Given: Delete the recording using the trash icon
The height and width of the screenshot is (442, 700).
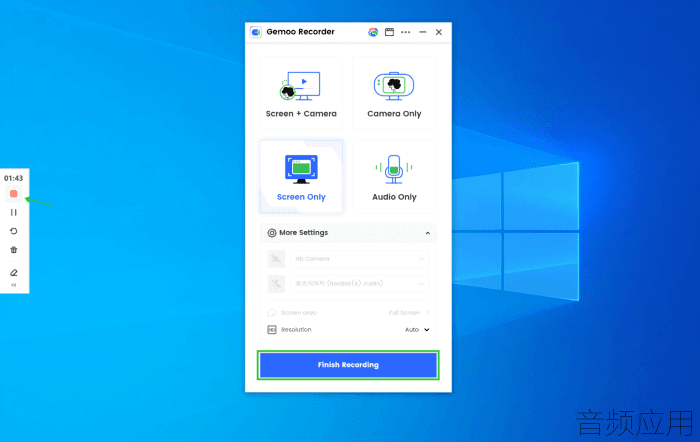Looking at the screenshot, I should [x=13, y=250].
